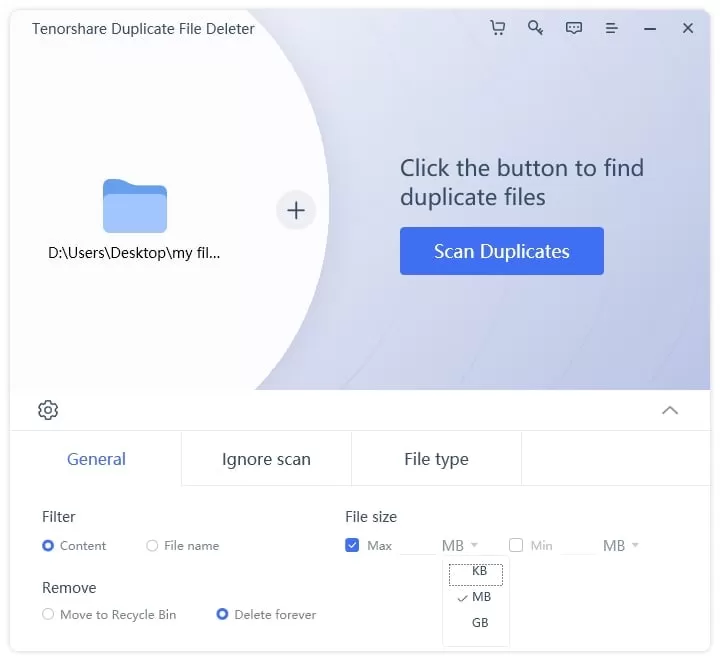
Task: Open the hamburger menu icon
Action: click(x=611, y=28)
